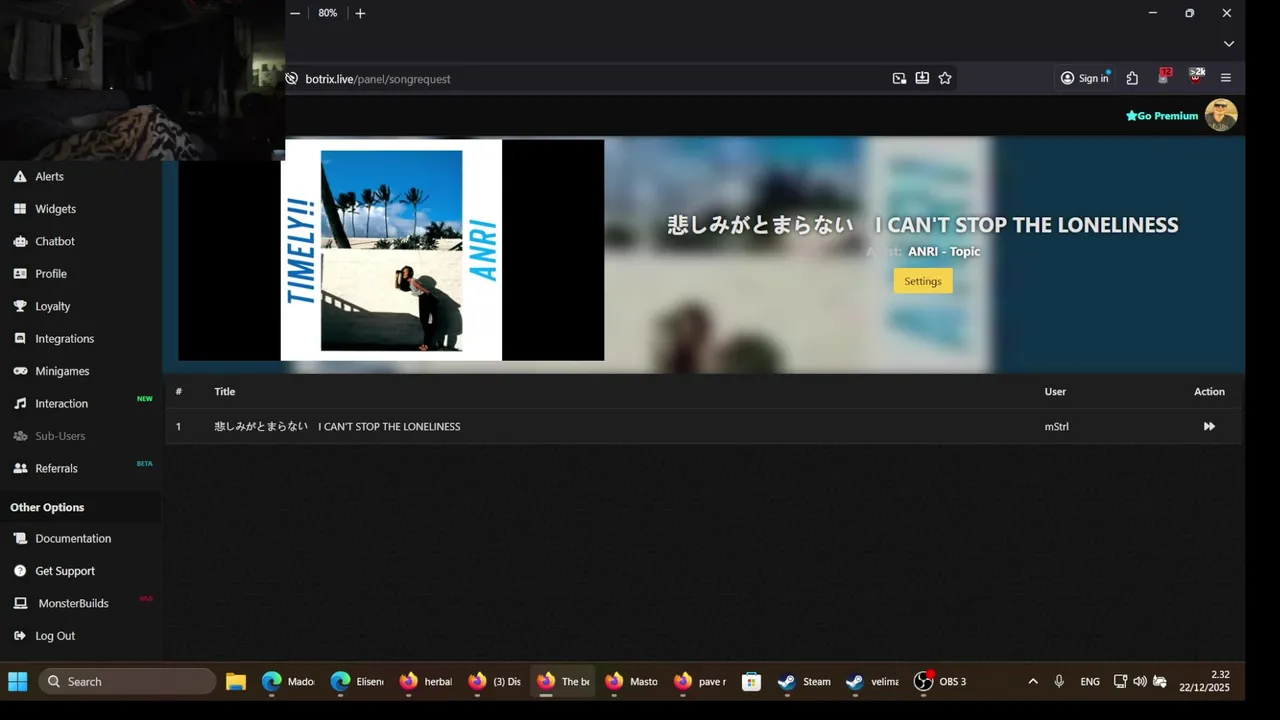The height and width of the screenshot is (720, 1280).
Task: Click the Action column header
Action: pyautogui.click(x=1209, y=392)
